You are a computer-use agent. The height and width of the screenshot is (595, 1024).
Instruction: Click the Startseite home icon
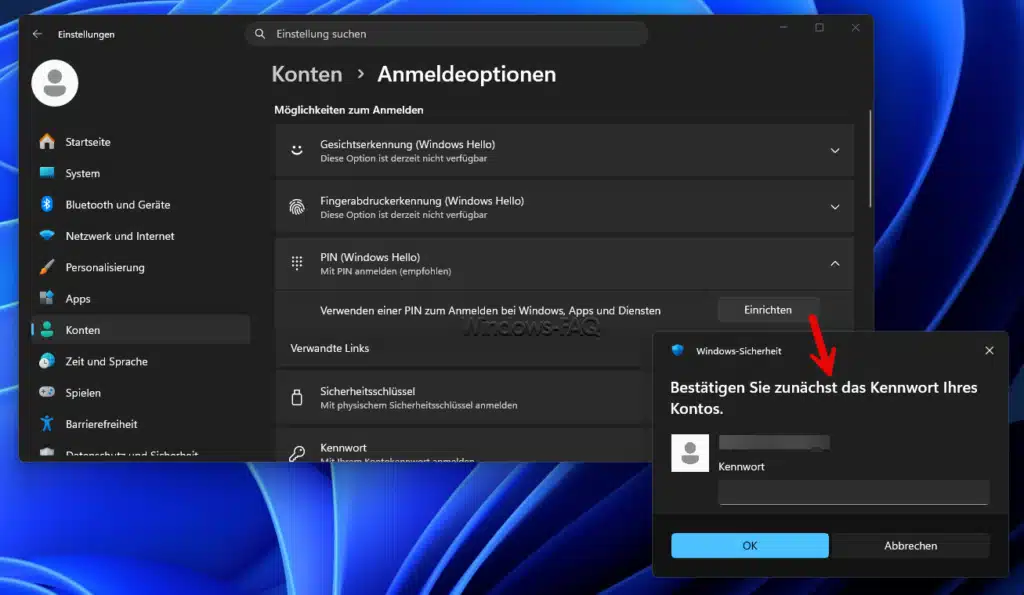[47, 142]
